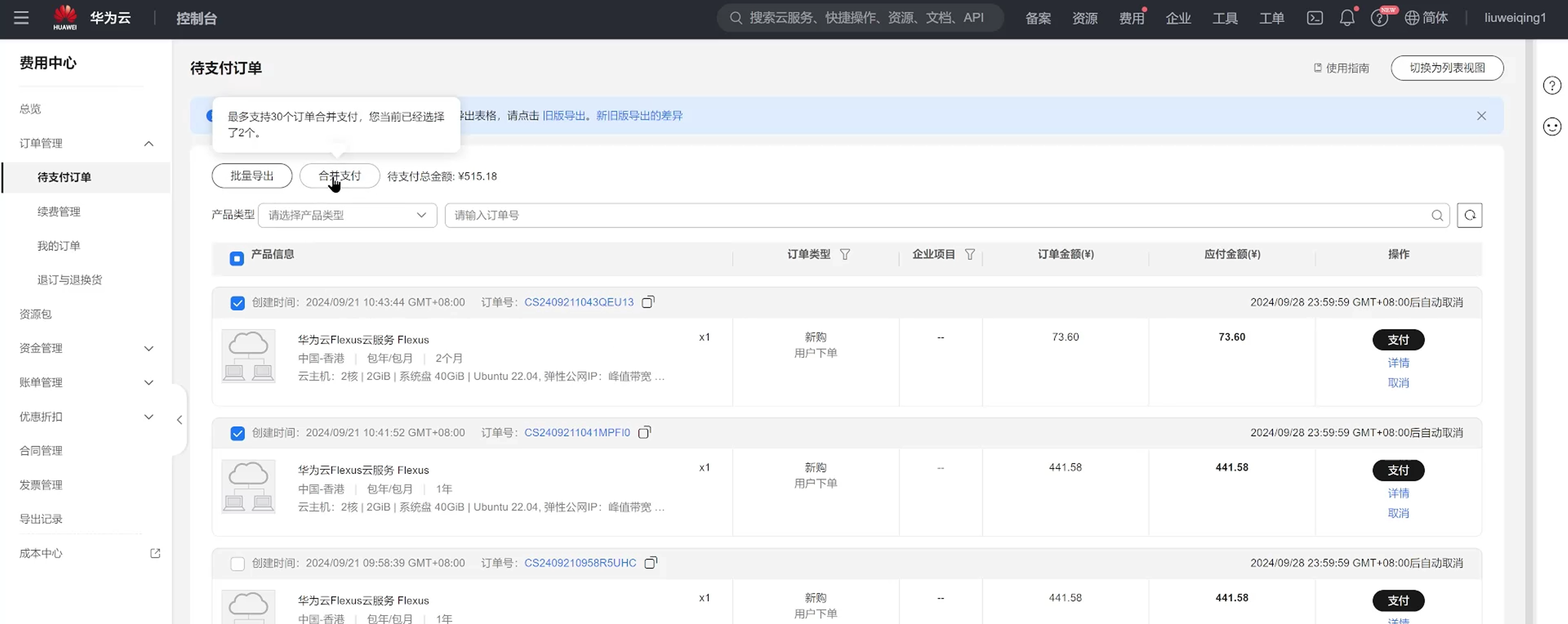Click the 合并支付 button
This screenshot has width=1568, height=624.
click(340, 176)
